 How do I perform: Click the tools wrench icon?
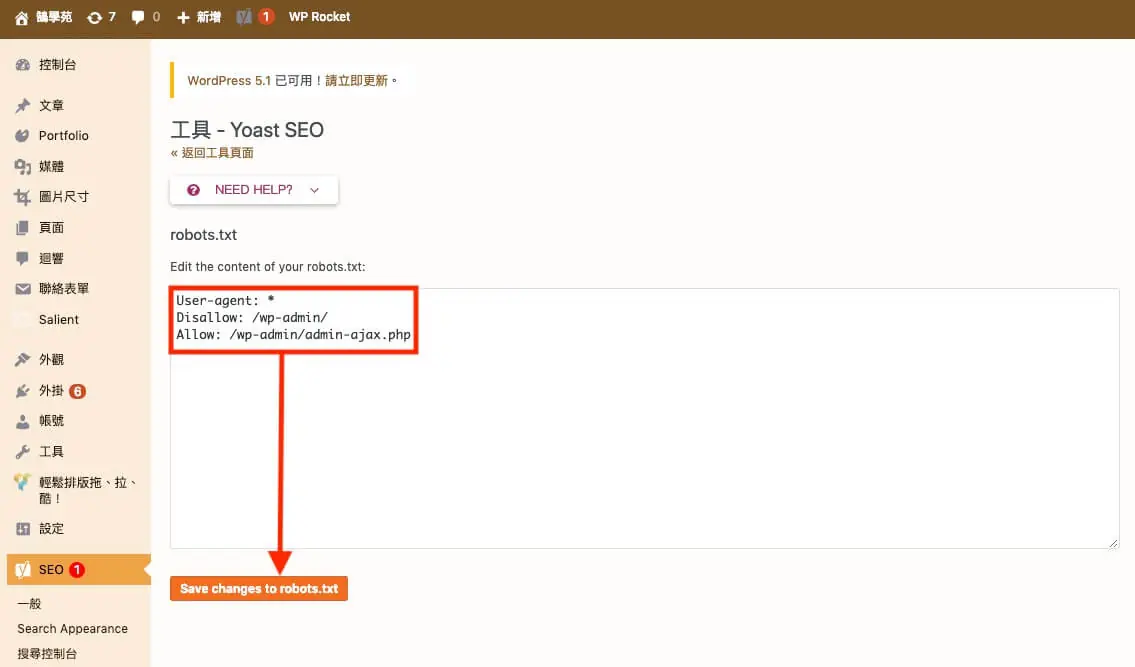point(22,452)
